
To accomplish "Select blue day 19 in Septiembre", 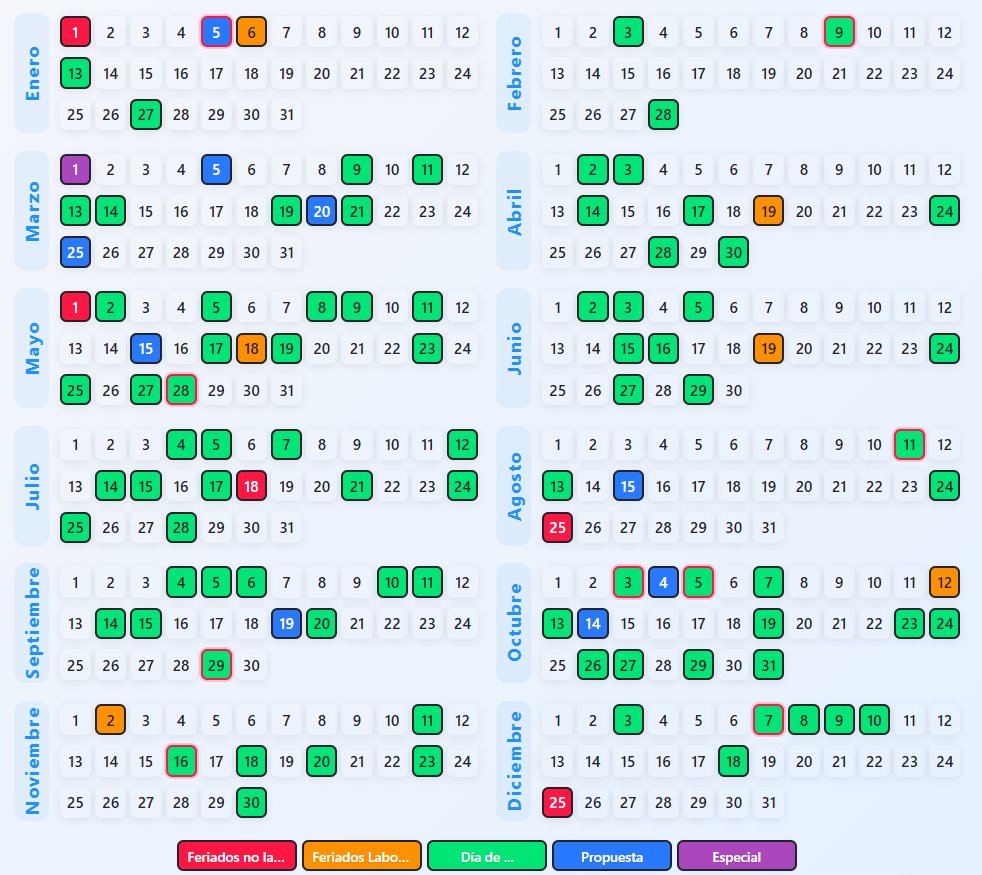I will (x=286, y=623).
